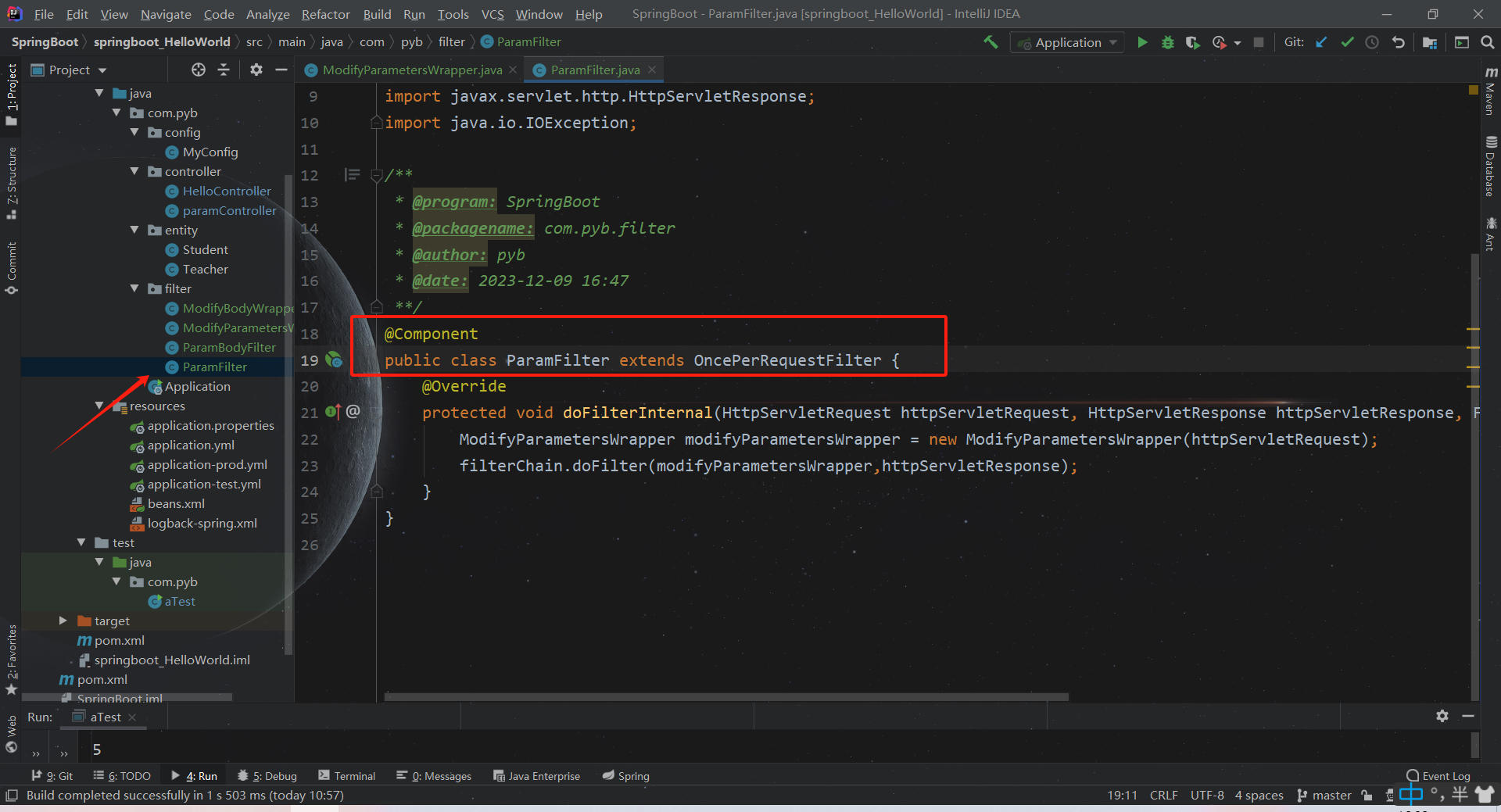Click the lock icon in status bar

coord(1367,796)
